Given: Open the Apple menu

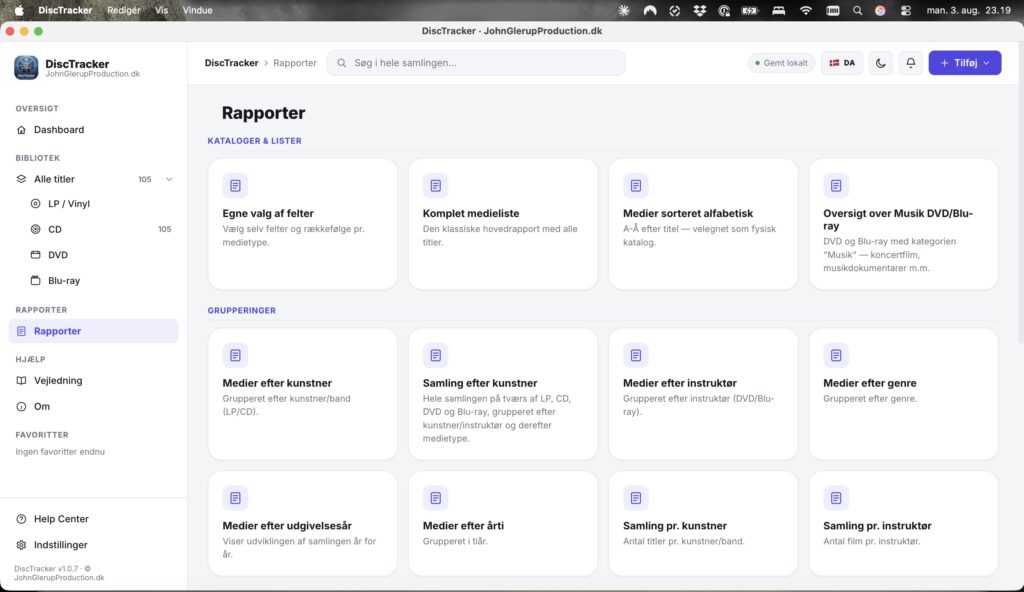Looking at the screenshot, I should click(x=19, y=10).
